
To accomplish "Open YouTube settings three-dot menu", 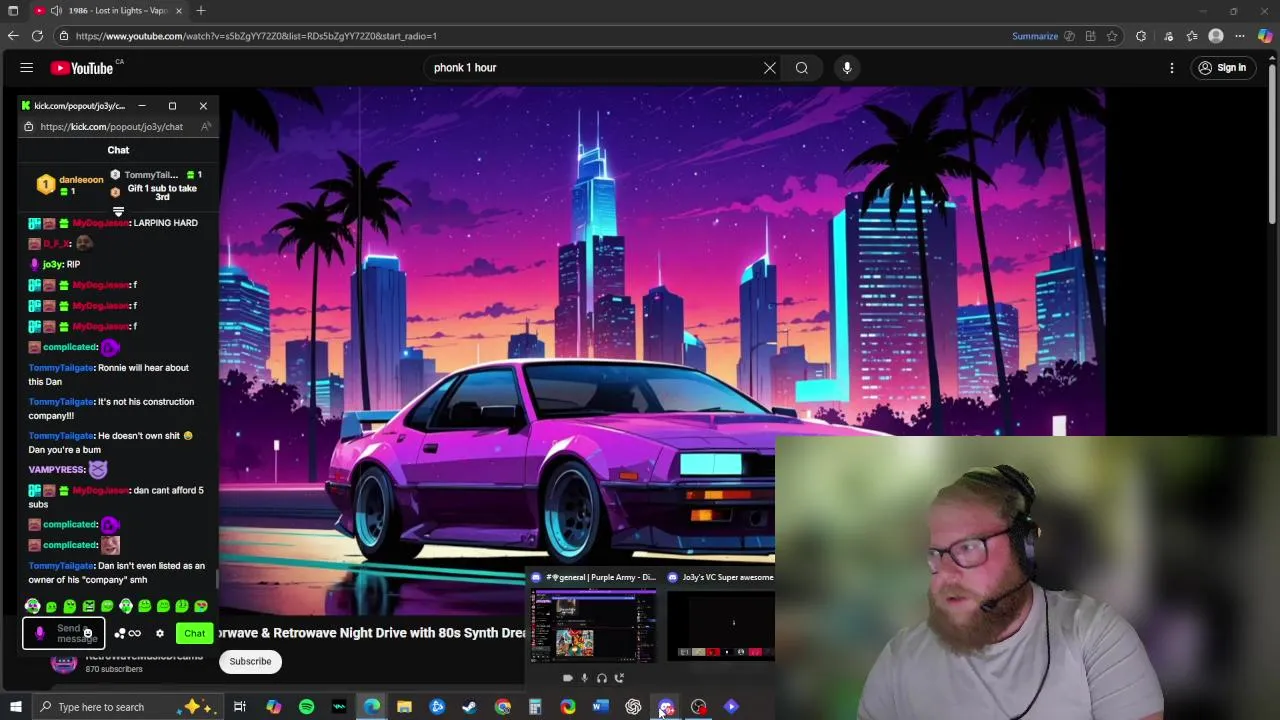I will [1172, 68].
